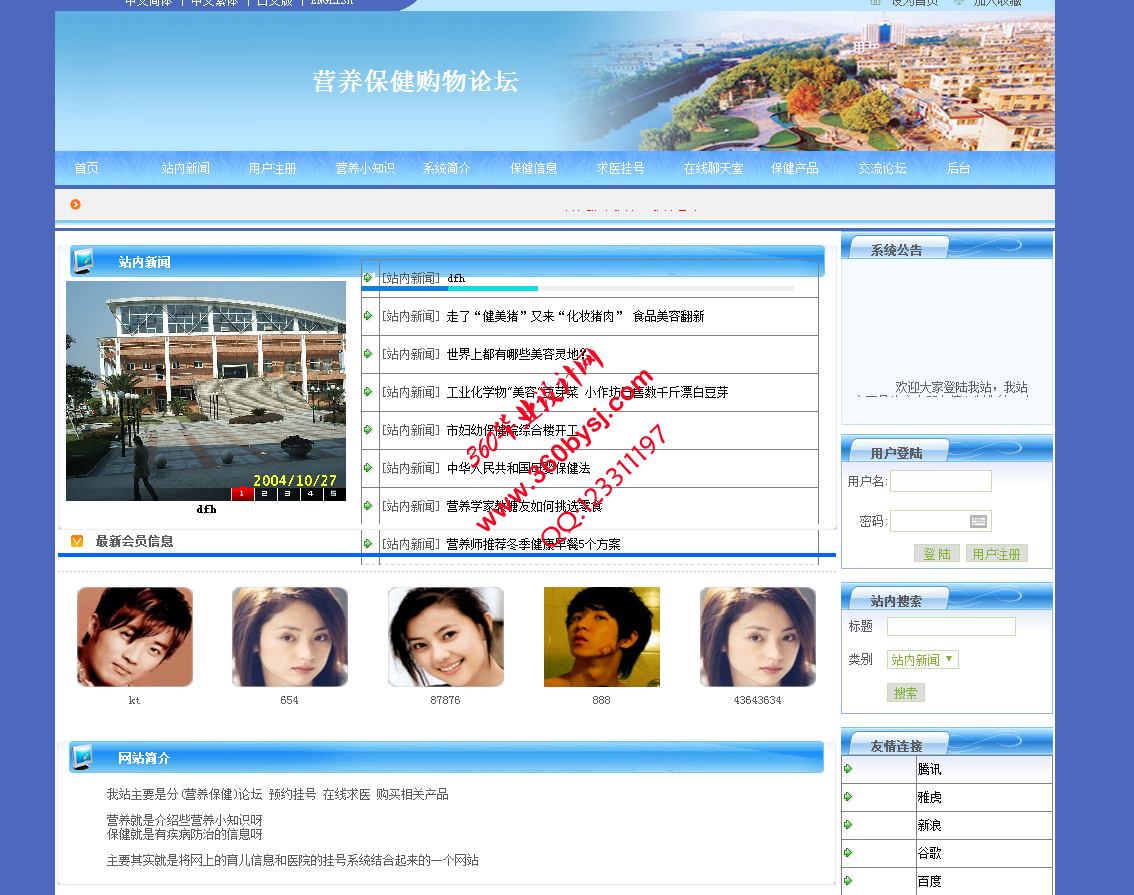Expand the 类别 站内新闻 dropdown
This screenshot has width=1134, height=895.
[923, 659]
